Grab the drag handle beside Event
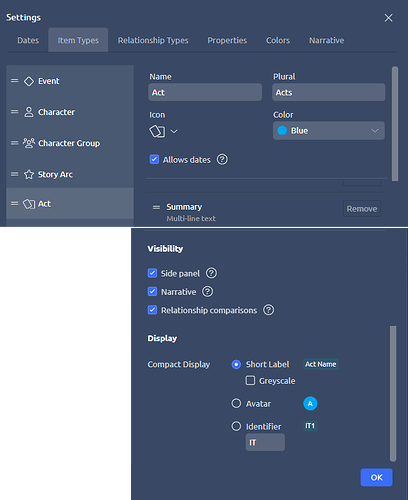 [x=14, y=81]
